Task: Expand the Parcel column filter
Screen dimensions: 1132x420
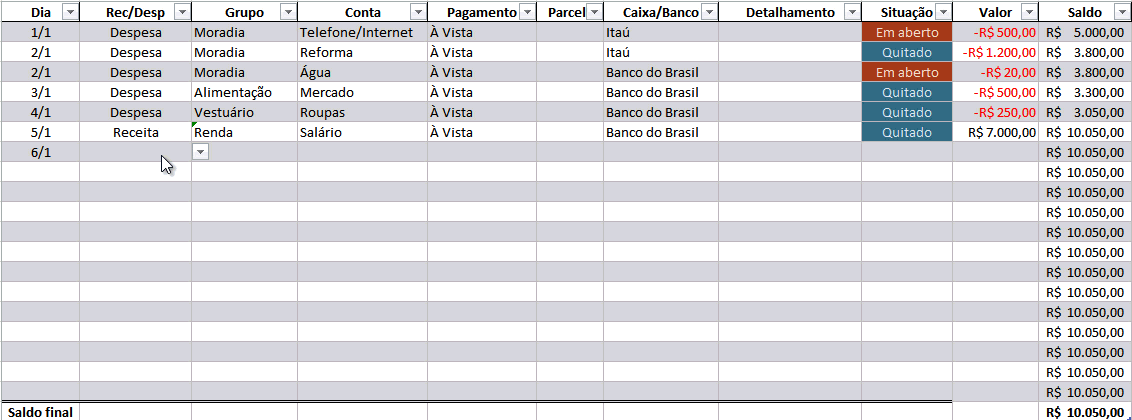Action: 594,12
